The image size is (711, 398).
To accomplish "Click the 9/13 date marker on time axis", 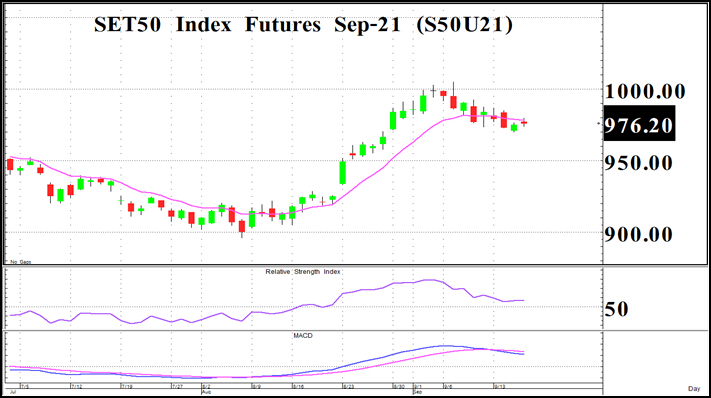I will pyautogui.click(x=499, y=387).
